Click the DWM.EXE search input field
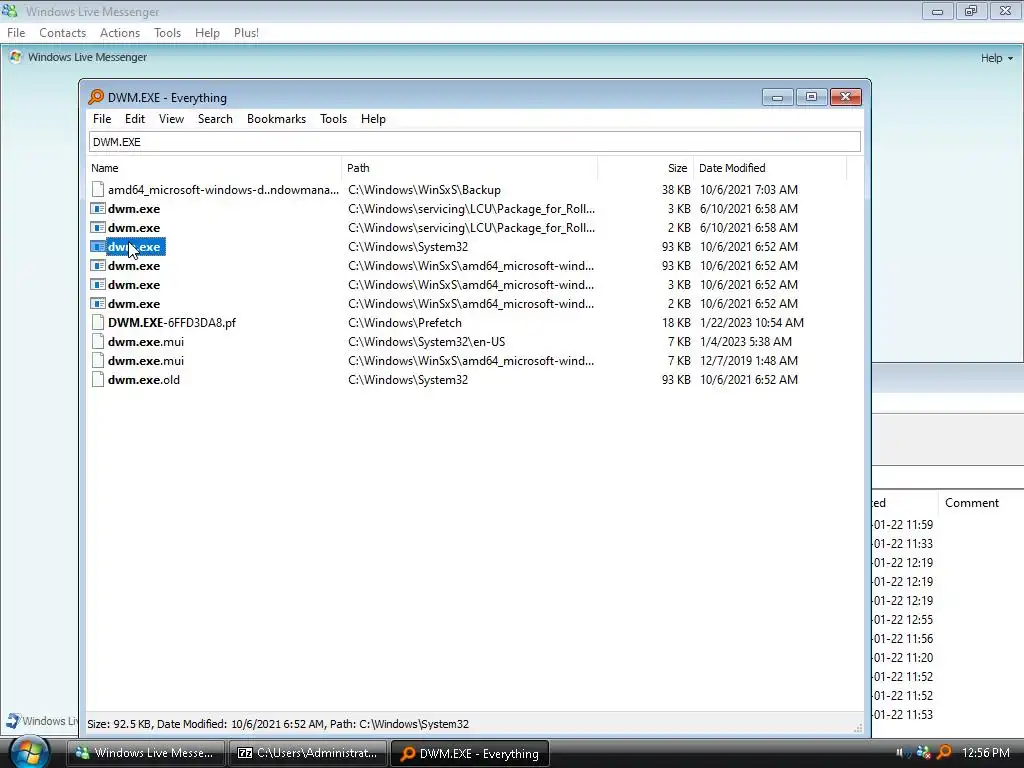Screen dimensions: 1024x768 pos(475,142)
